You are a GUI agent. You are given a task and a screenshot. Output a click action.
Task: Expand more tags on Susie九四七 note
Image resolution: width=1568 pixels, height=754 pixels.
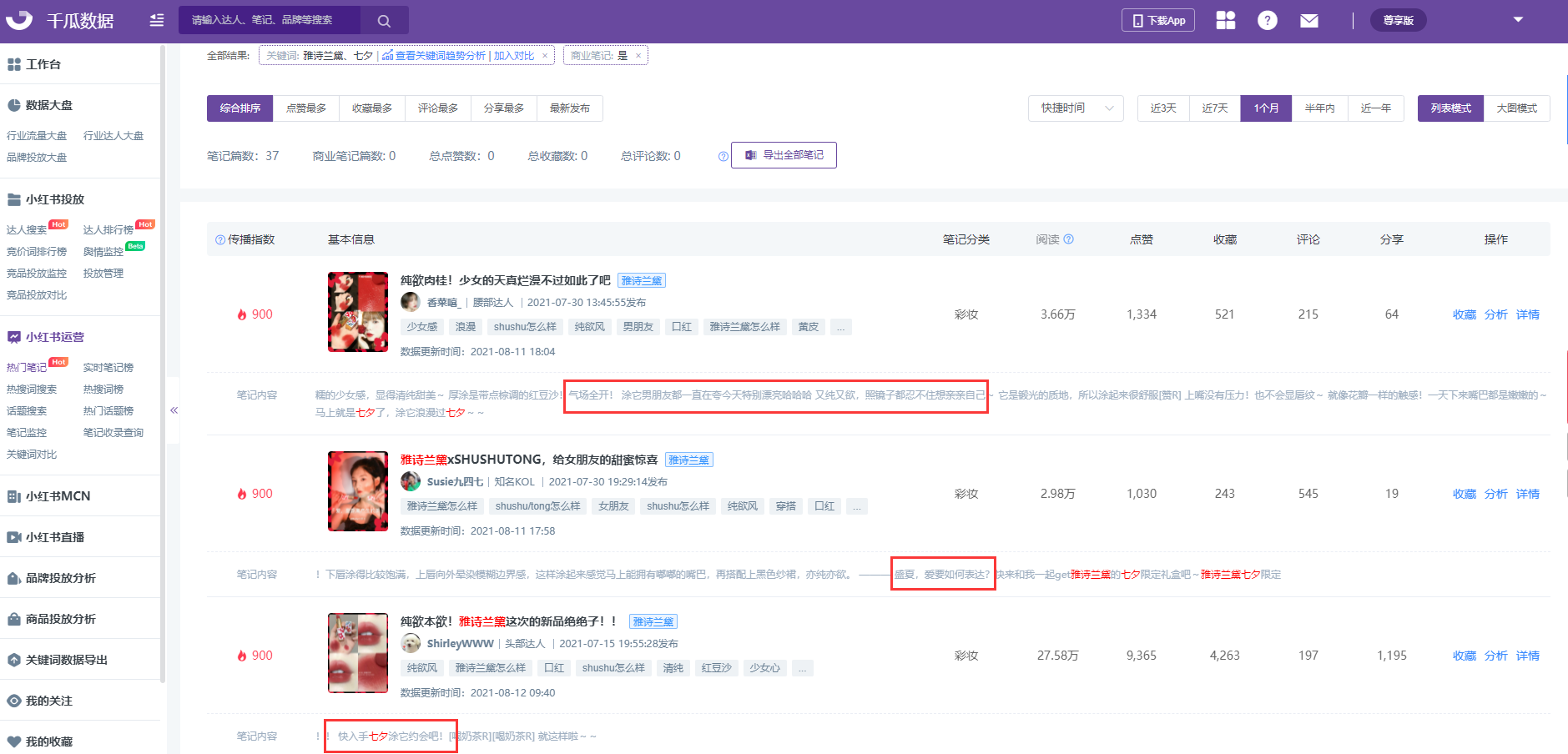pyautogui.click(x=857, y=506)
